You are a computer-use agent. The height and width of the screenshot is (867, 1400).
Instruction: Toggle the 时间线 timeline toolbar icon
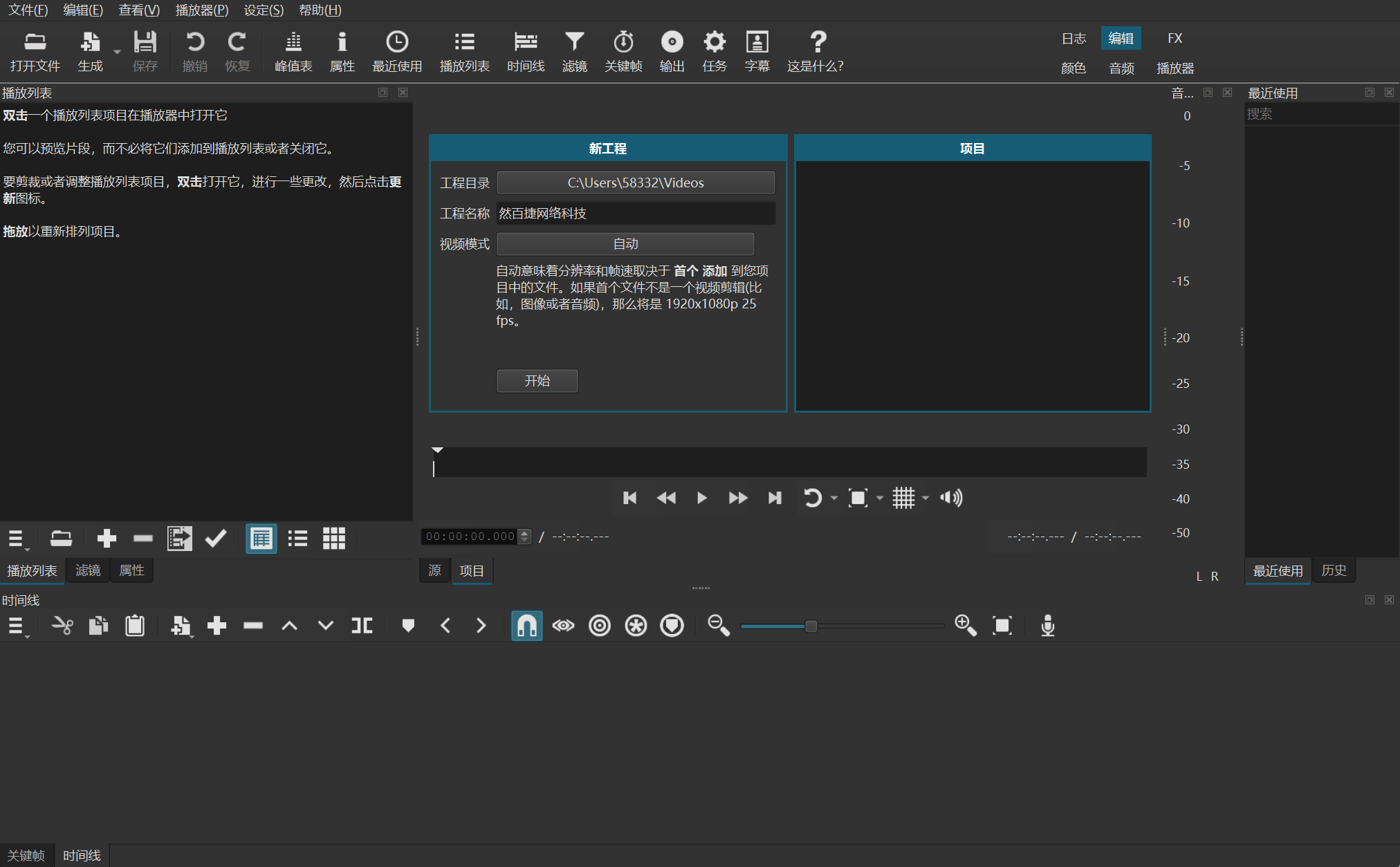coord(526,52)
